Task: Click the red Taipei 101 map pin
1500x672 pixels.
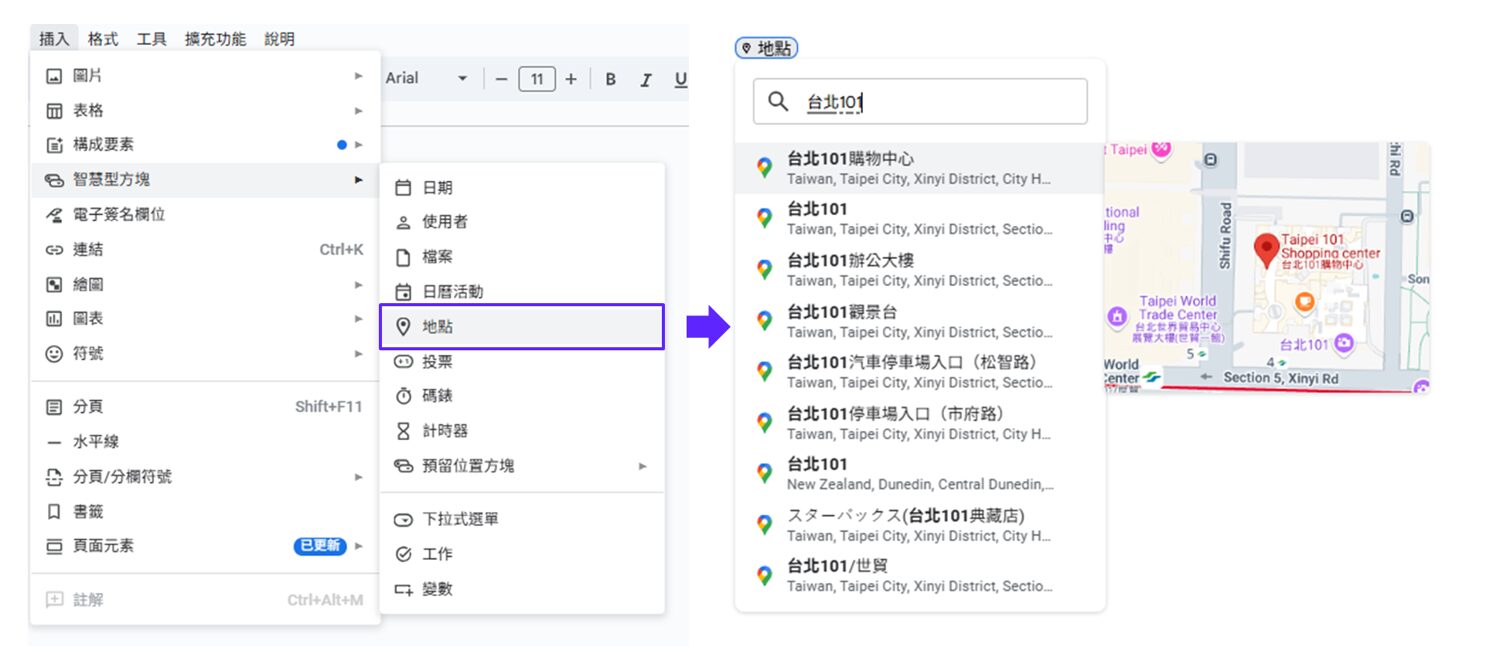Action: click(1267, 251)
